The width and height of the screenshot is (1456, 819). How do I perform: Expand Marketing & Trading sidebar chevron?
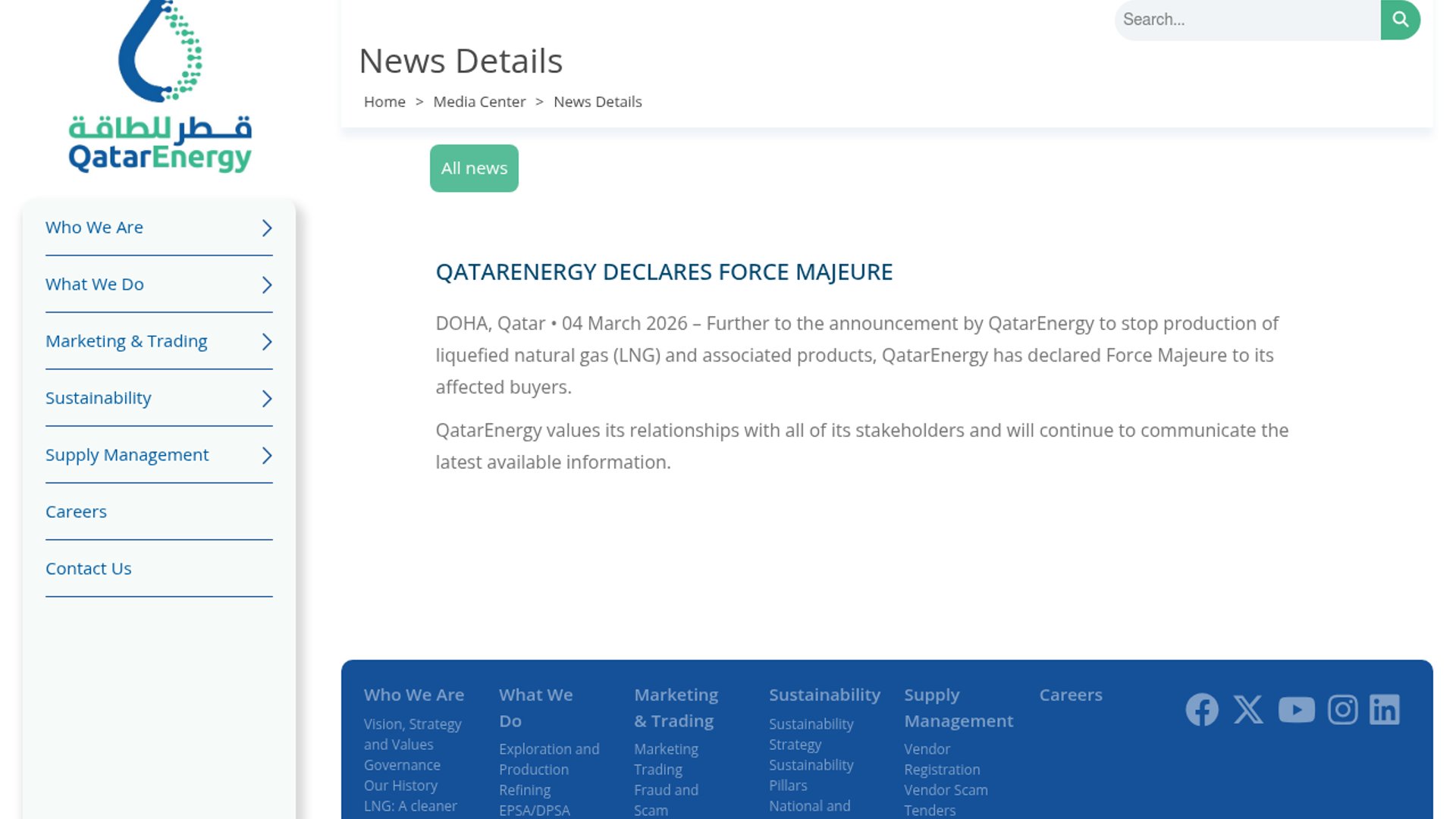pos(267,342)
